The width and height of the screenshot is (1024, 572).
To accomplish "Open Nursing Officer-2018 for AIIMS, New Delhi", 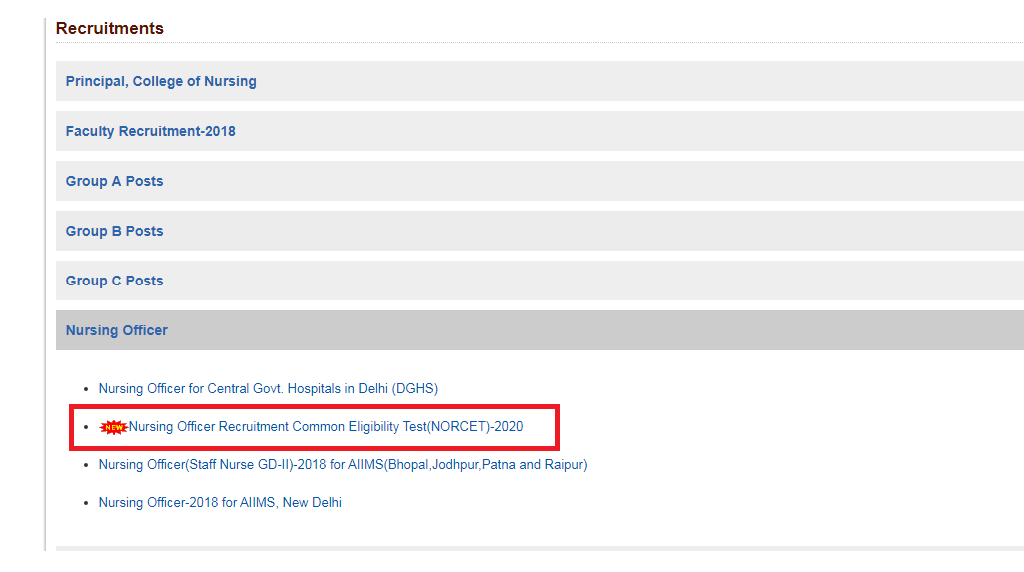I will 220,503.
